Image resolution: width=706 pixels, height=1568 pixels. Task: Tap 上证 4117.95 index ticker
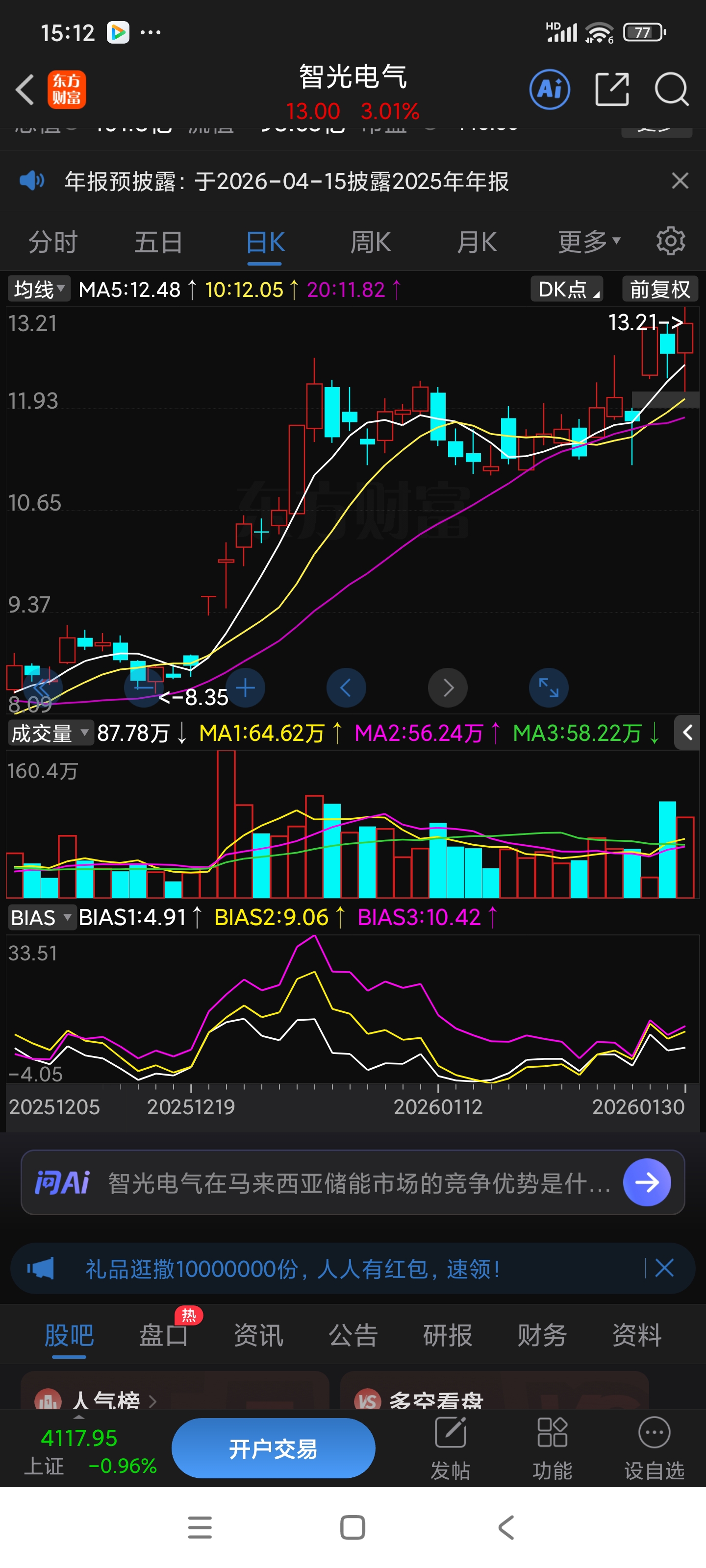(x=90, y=1452)
